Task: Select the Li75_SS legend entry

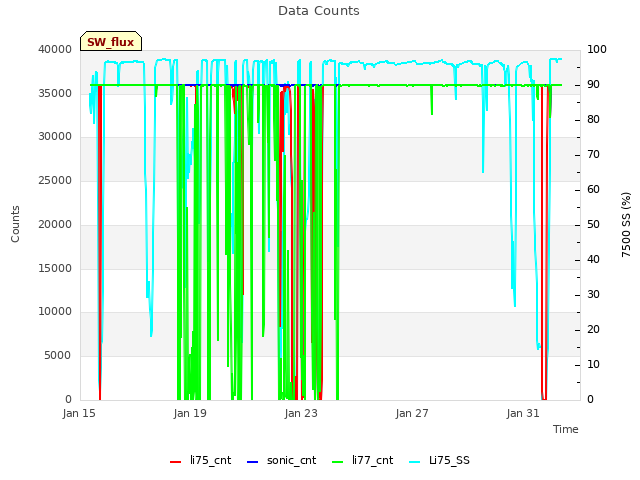Action: pos(439,460)
